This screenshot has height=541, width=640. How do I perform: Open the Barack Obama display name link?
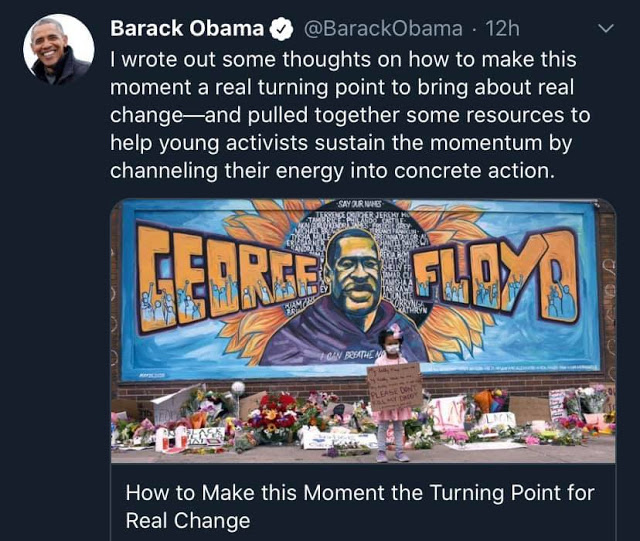187,29
